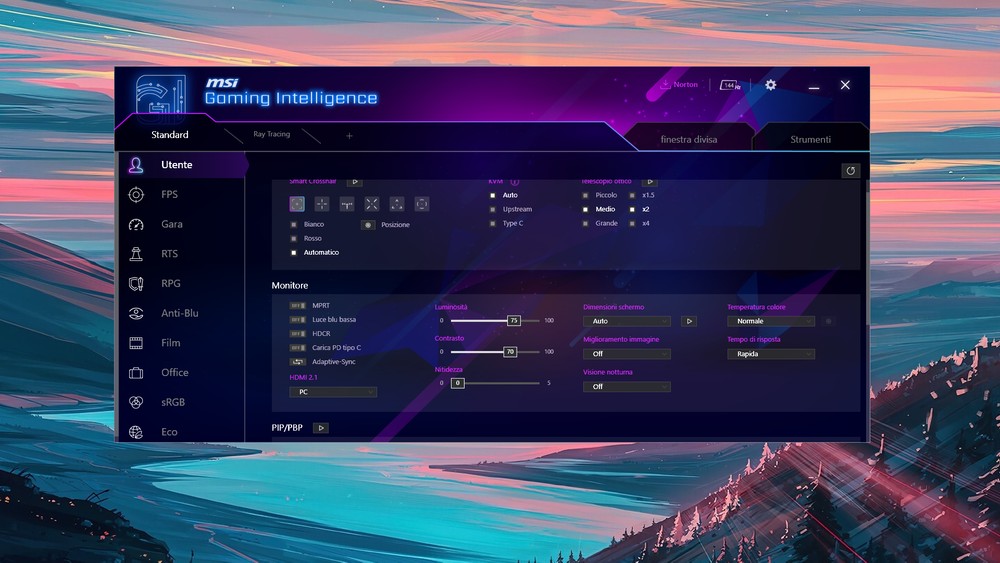
Task: Select the Utente profile icon
Action: point(136,165)
